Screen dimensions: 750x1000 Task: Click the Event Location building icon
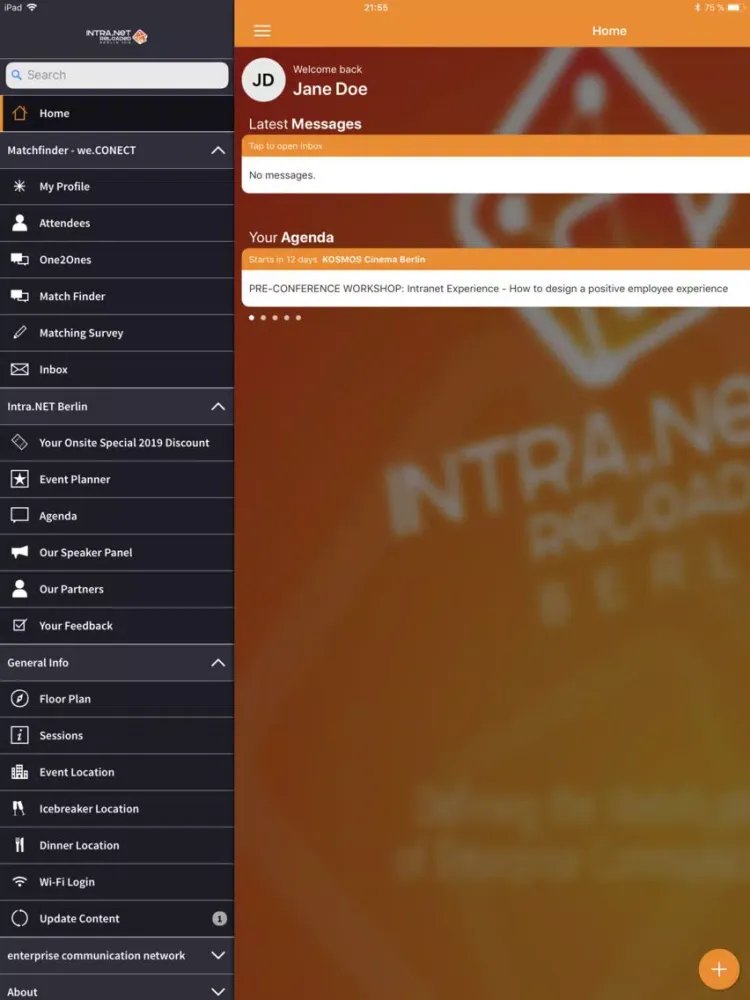click(20, 772)
